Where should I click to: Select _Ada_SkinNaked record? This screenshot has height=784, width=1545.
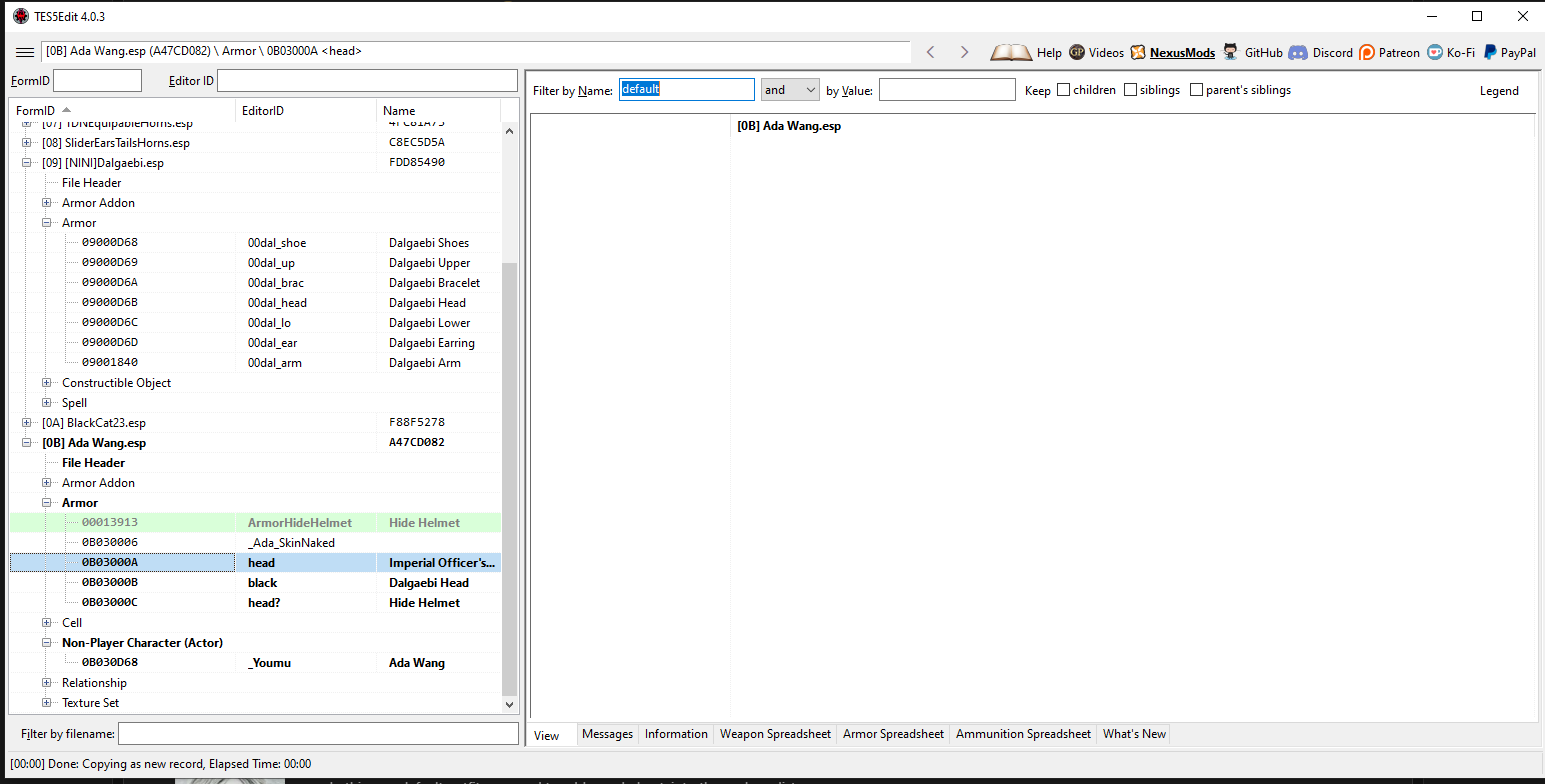[x=255, y=543]
